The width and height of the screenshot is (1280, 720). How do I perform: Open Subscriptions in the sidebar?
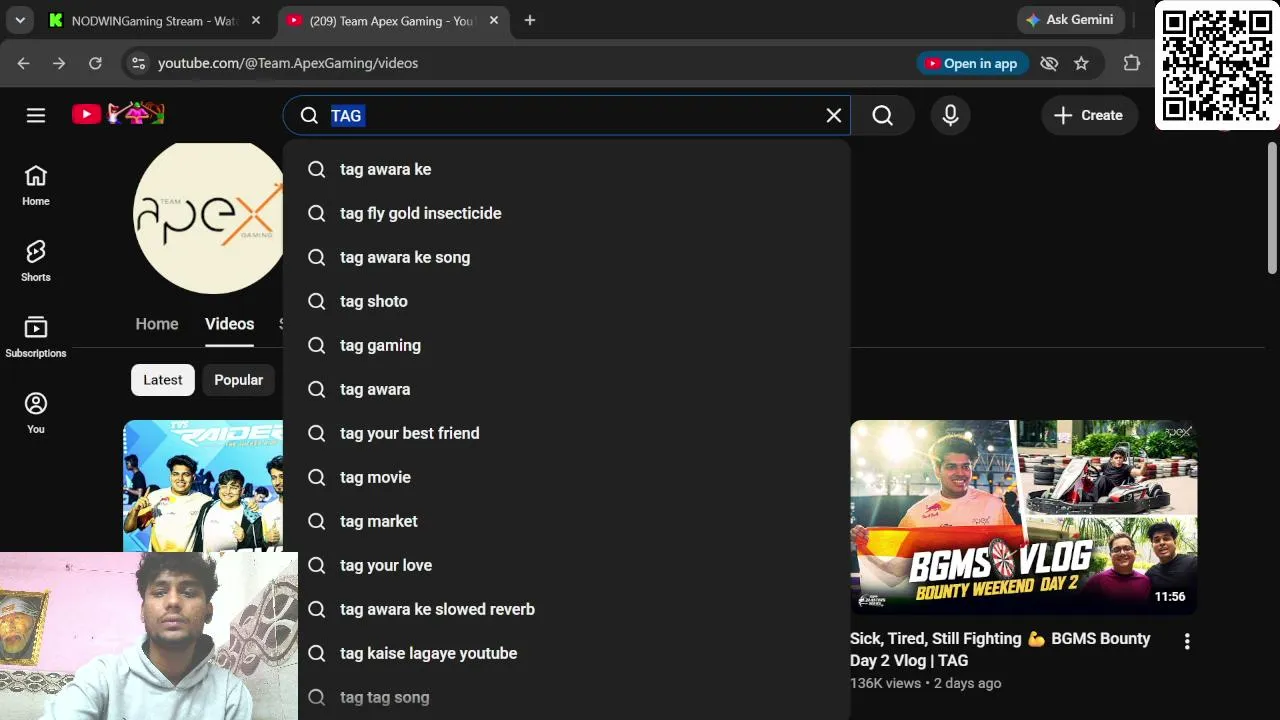[x=36, y=338]
